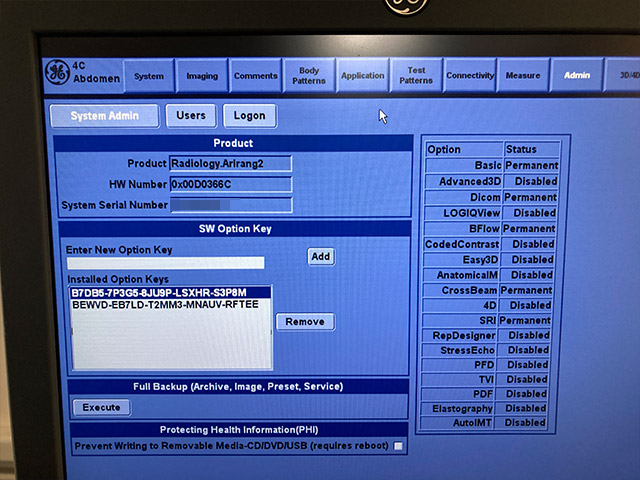Open the Users sub-tab
640x480 pixels.
pos(191,116)
